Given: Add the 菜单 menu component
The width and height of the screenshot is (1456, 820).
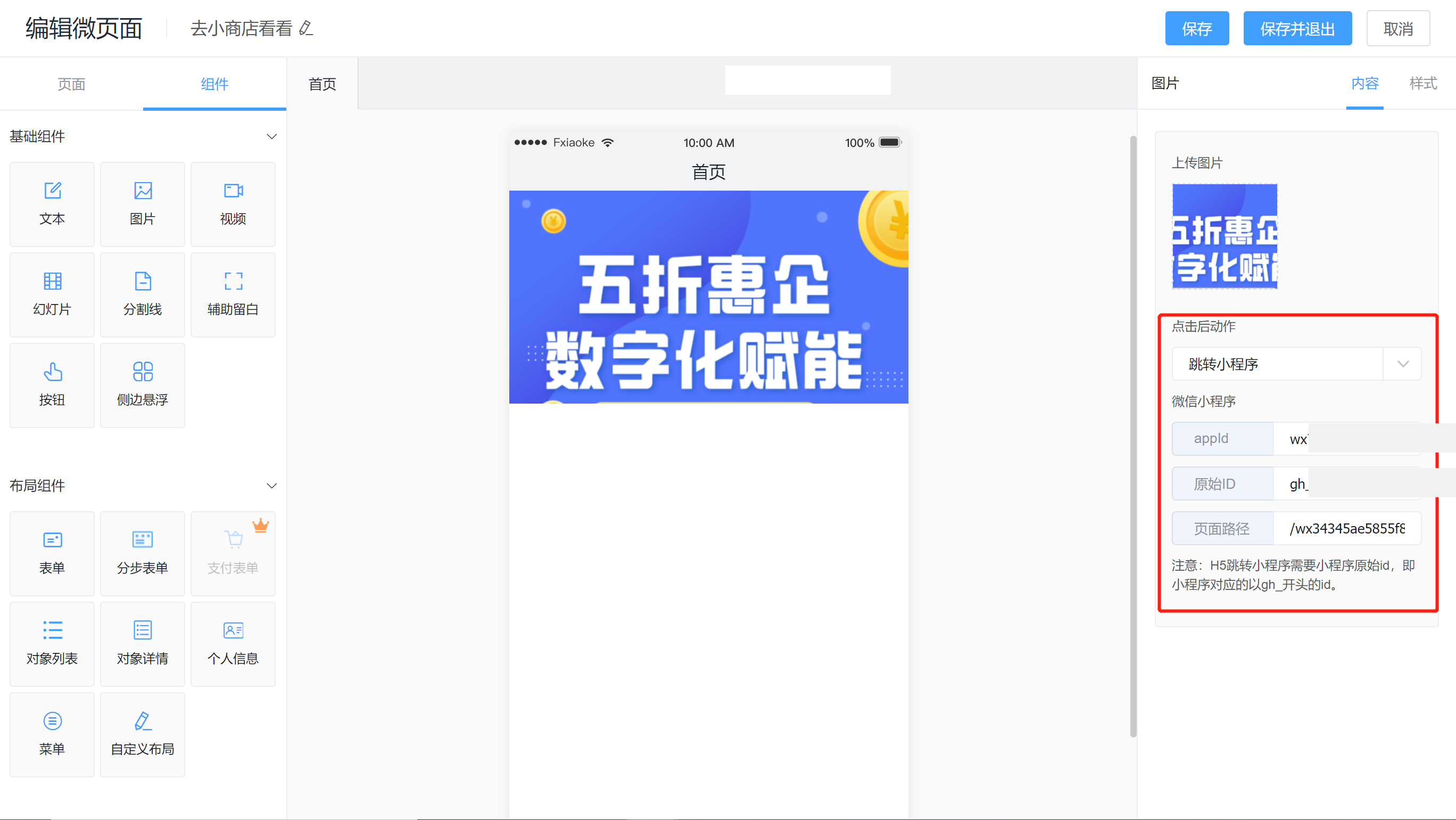Looking at the screenshot, I should [52, 735].
